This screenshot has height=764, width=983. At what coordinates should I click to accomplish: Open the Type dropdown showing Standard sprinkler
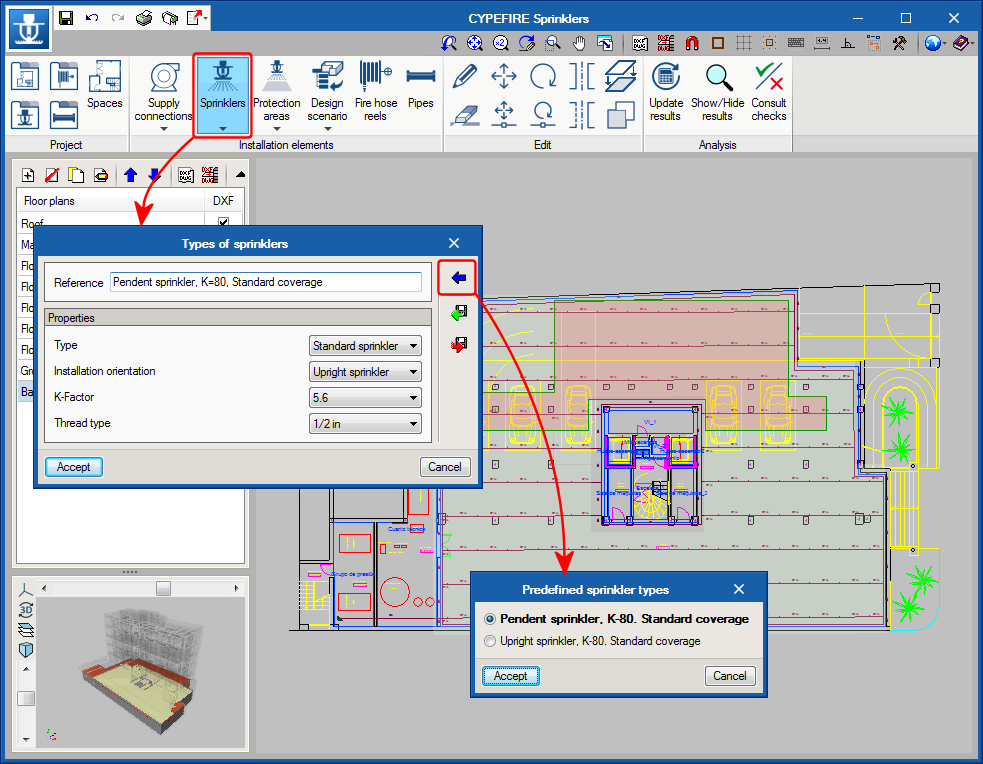pyautogui.click(x=365, y=346)
